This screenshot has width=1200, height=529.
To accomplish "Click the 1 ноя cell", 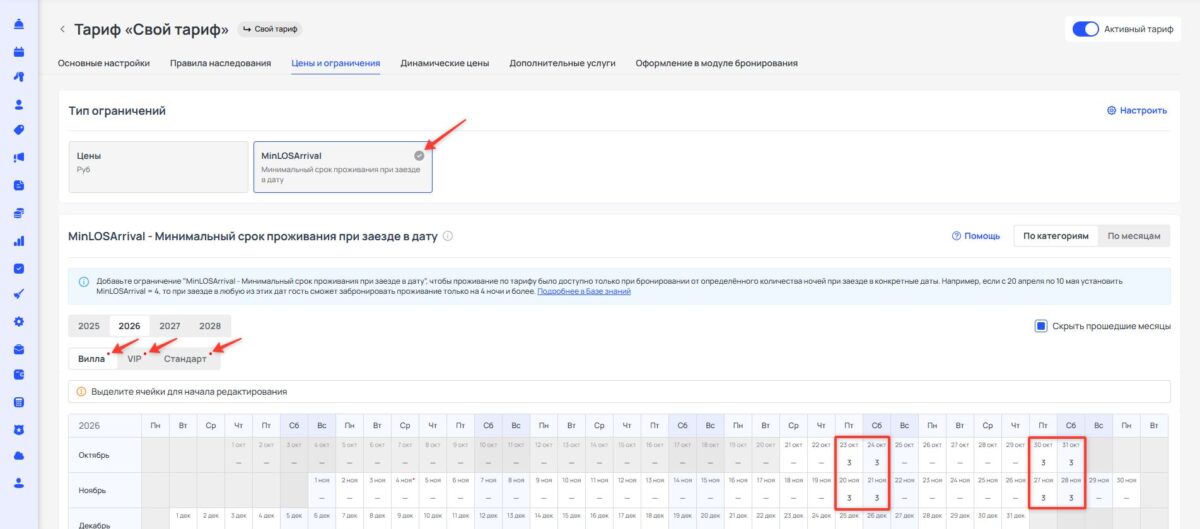I will [323, 489].
